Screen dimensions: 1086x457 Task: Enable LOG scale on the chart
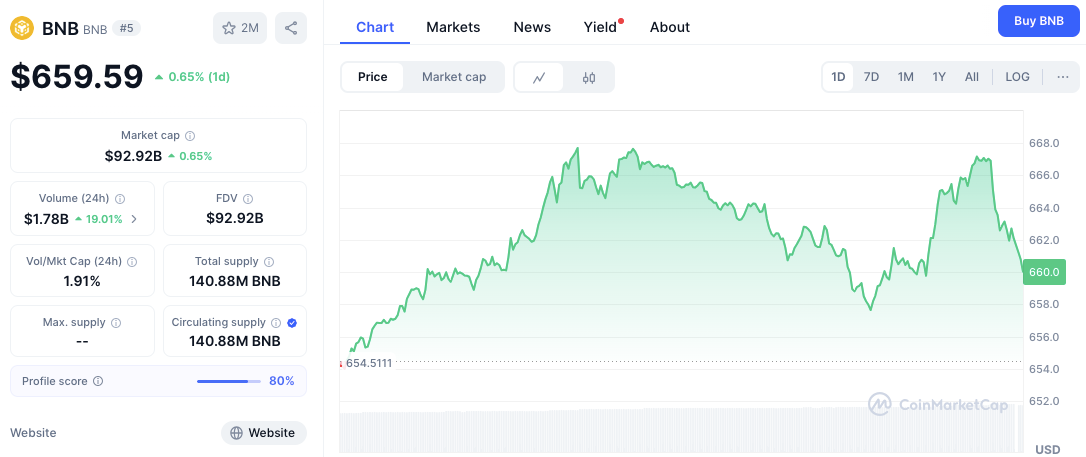point(1017,77)
